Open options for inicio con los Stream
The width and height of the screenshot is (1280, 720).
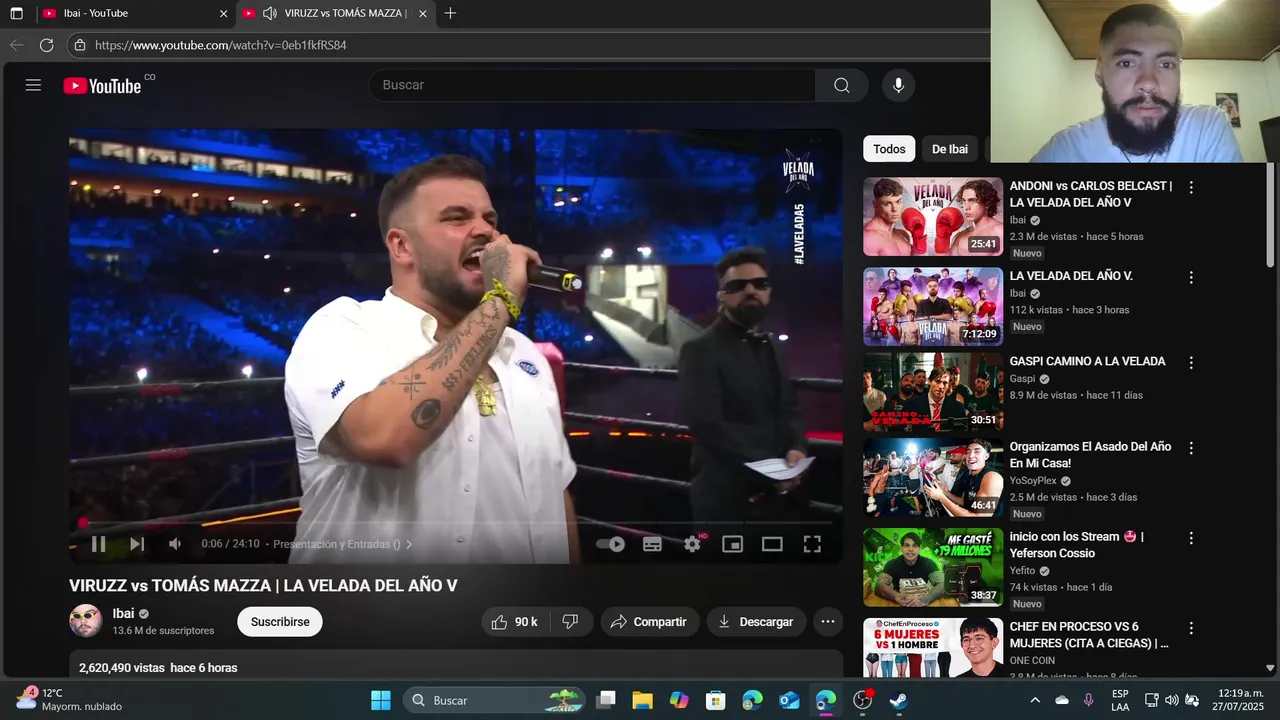click(1191, 539)
